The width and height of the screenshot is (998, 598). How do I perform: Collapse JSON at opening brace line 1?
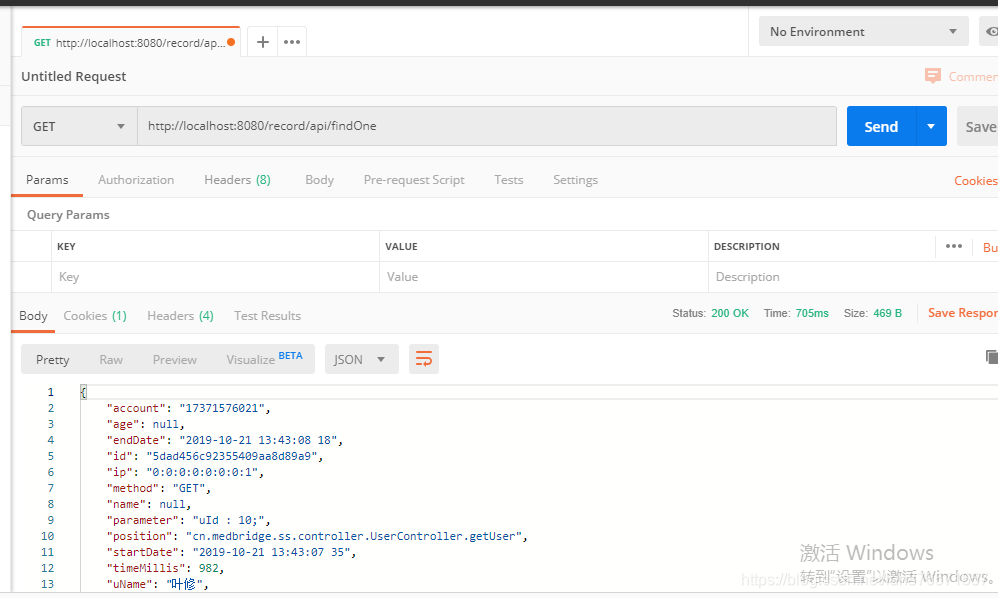(83, 392)
